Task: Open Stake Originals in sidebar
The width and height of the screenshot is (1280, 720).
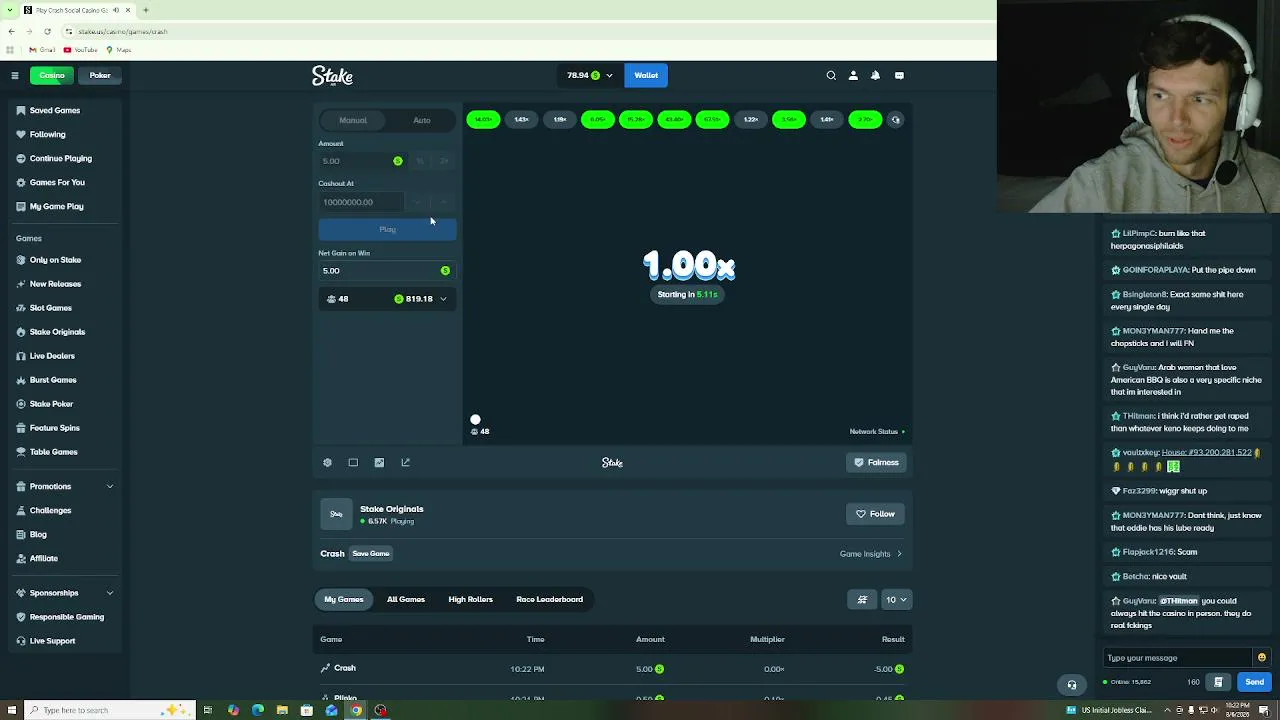Action: click(57, 332)
